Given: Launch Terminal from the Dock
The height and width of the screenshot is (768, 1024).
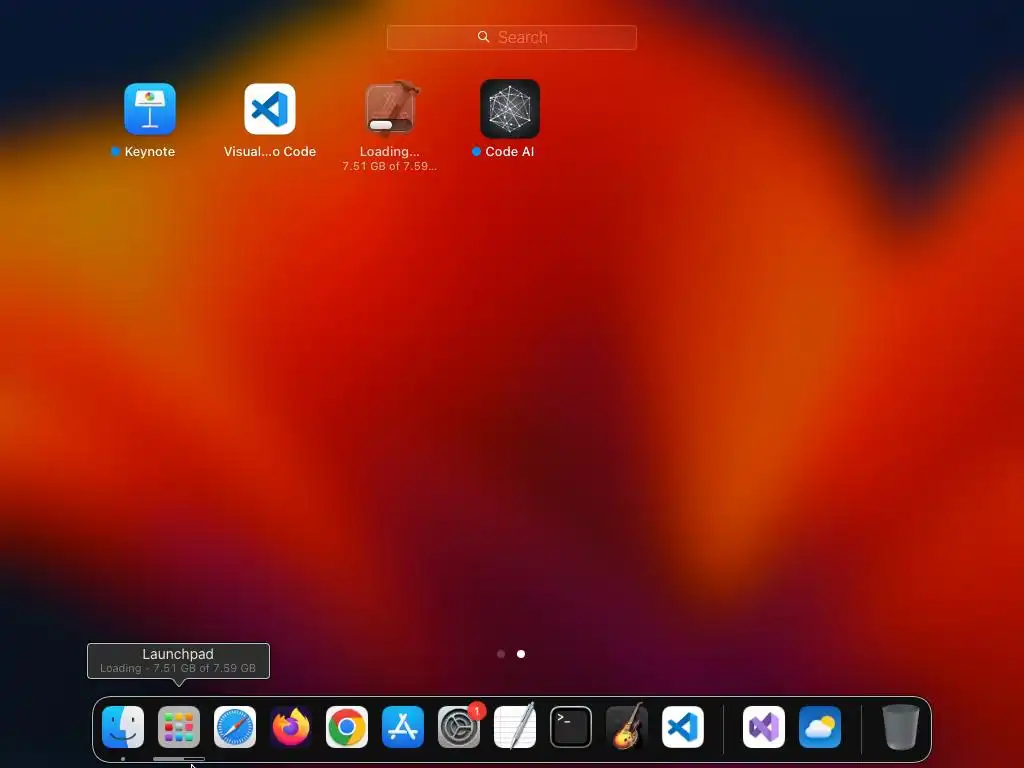Looking at the screenshot, I should point(571,727).
